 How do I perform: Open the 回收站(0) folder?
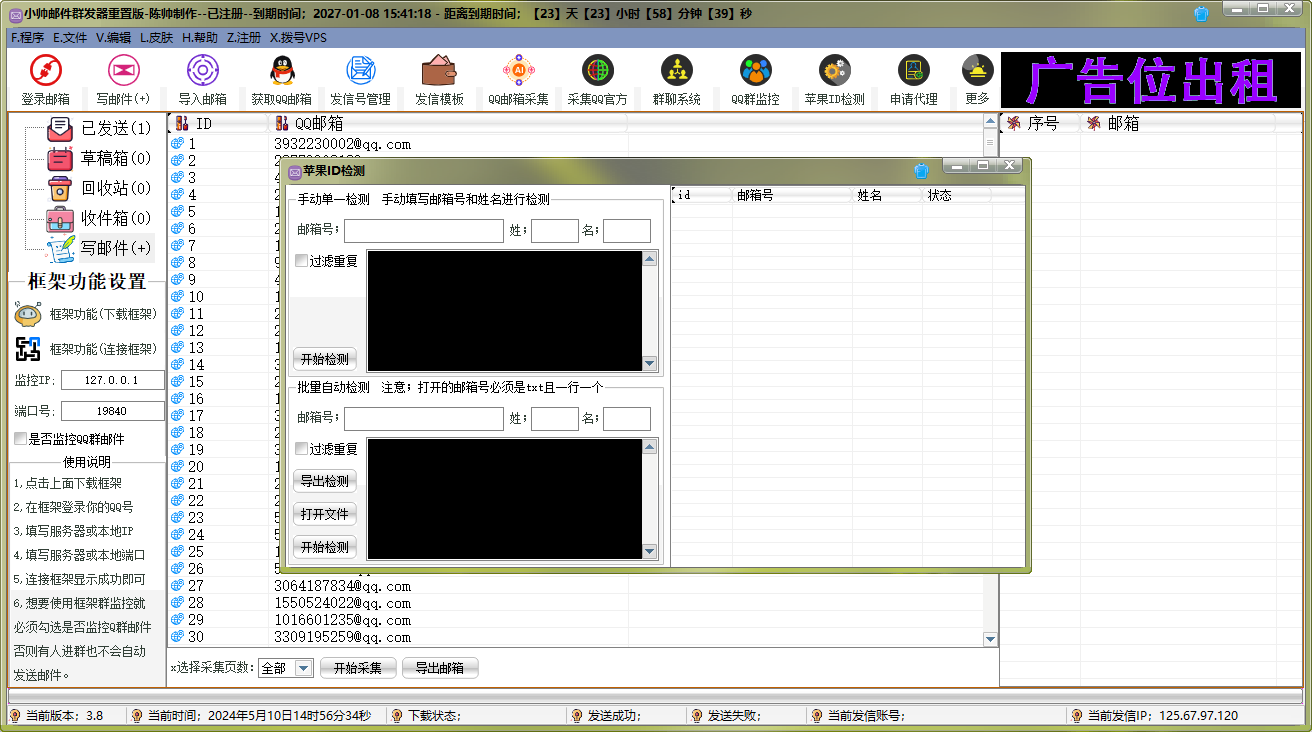click(100, 188)
